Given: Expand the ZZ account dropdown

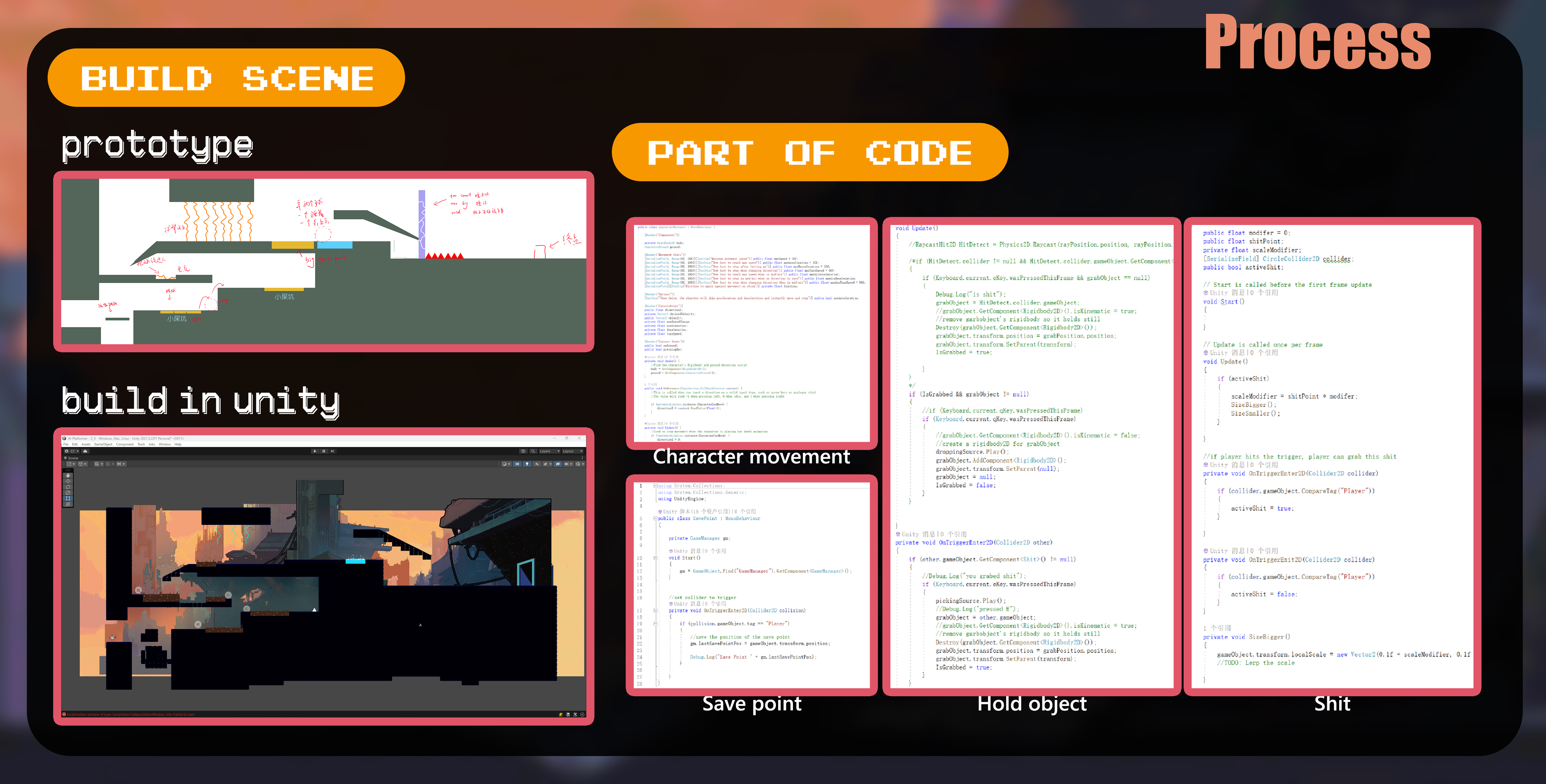Looking at the screenshot, I should click(x=72, y=451).
